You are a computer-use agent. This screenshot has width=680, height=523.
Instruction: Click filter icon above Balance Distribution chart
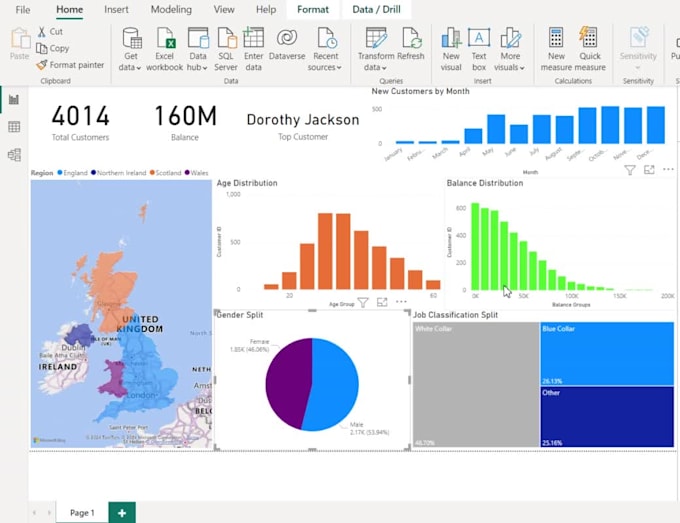(x=630, y=170)
